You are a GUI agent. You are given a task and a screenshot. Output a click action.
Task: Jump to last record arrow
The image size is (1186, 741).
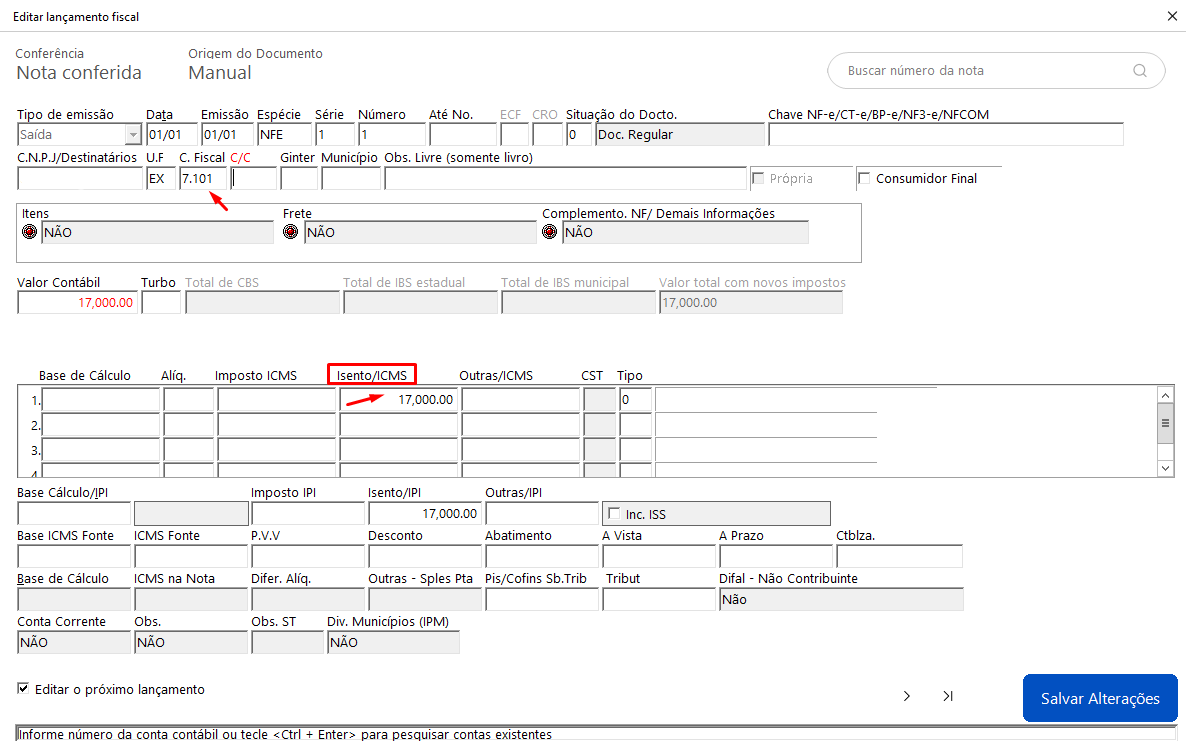tap(948, 696)
